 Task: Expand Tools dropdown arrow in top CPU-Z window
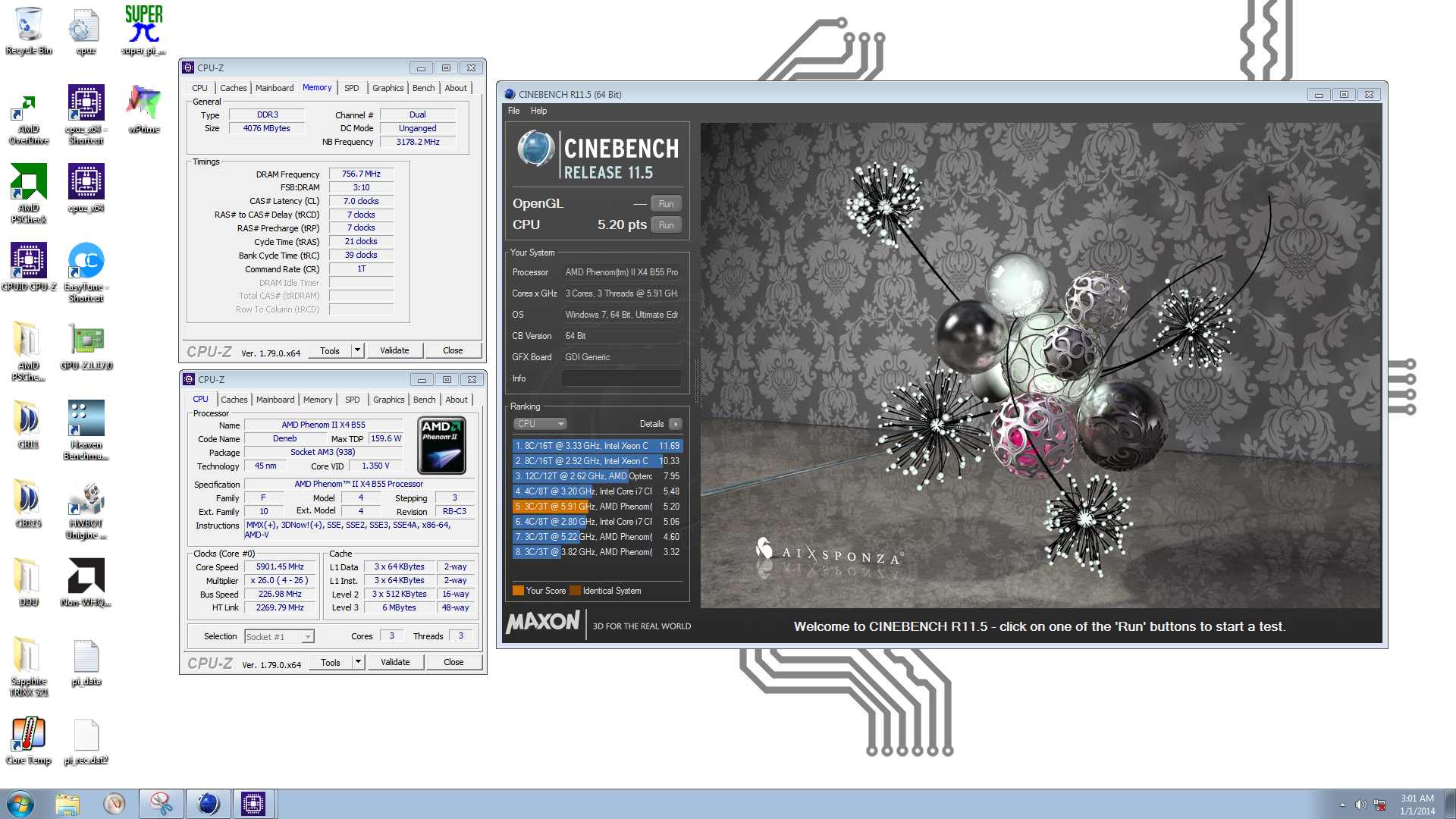357,350
